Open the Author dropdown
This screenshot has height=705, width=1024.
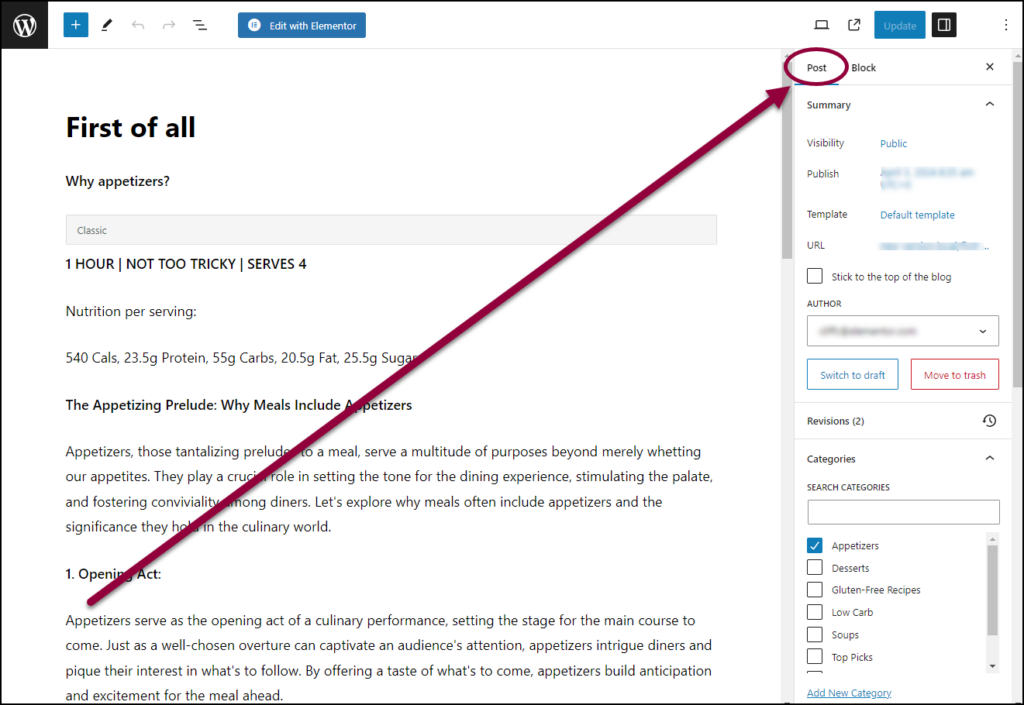pos(903,330)
